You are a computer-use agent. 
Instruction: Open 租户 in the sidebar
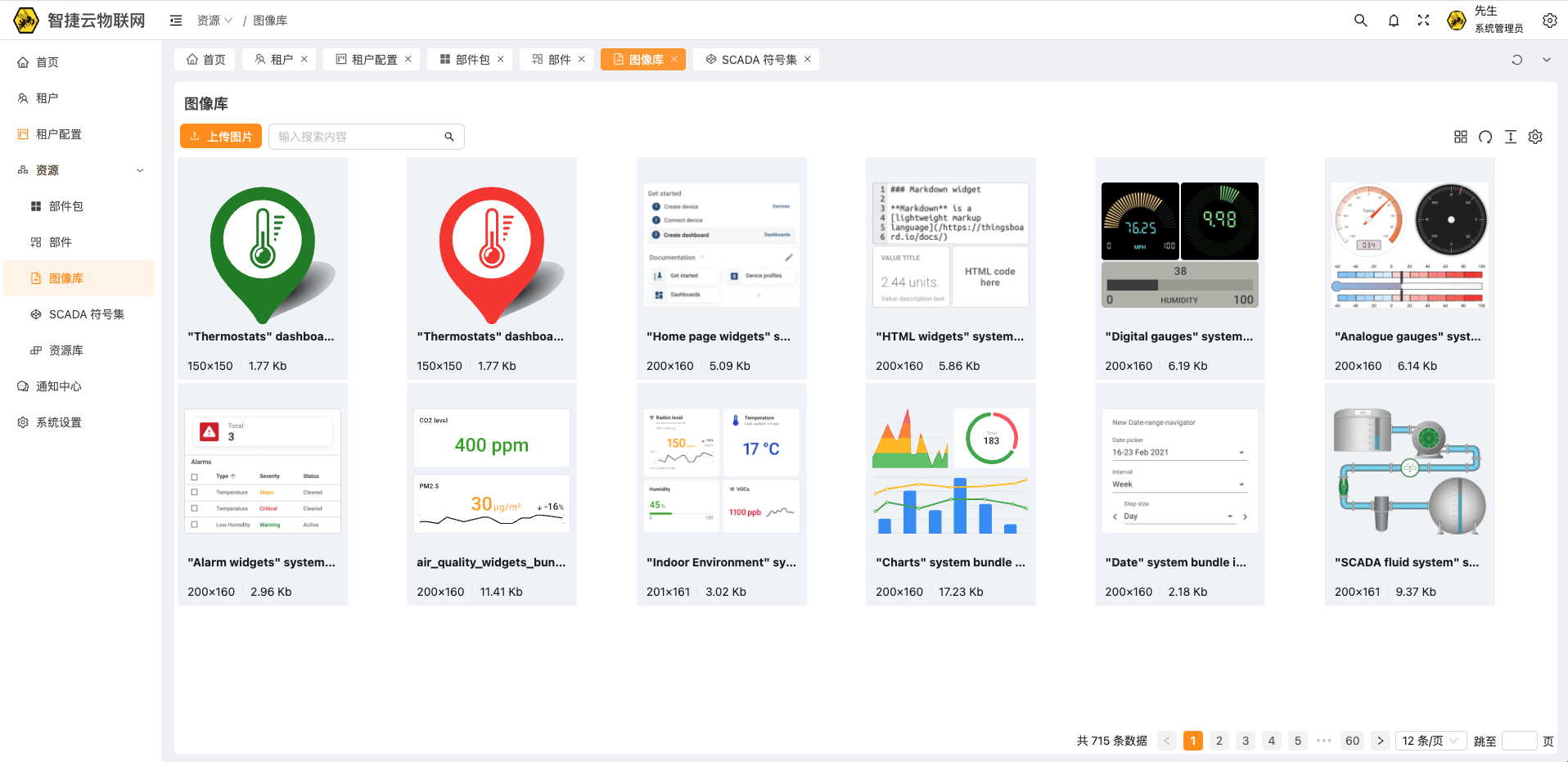point(79,98)
